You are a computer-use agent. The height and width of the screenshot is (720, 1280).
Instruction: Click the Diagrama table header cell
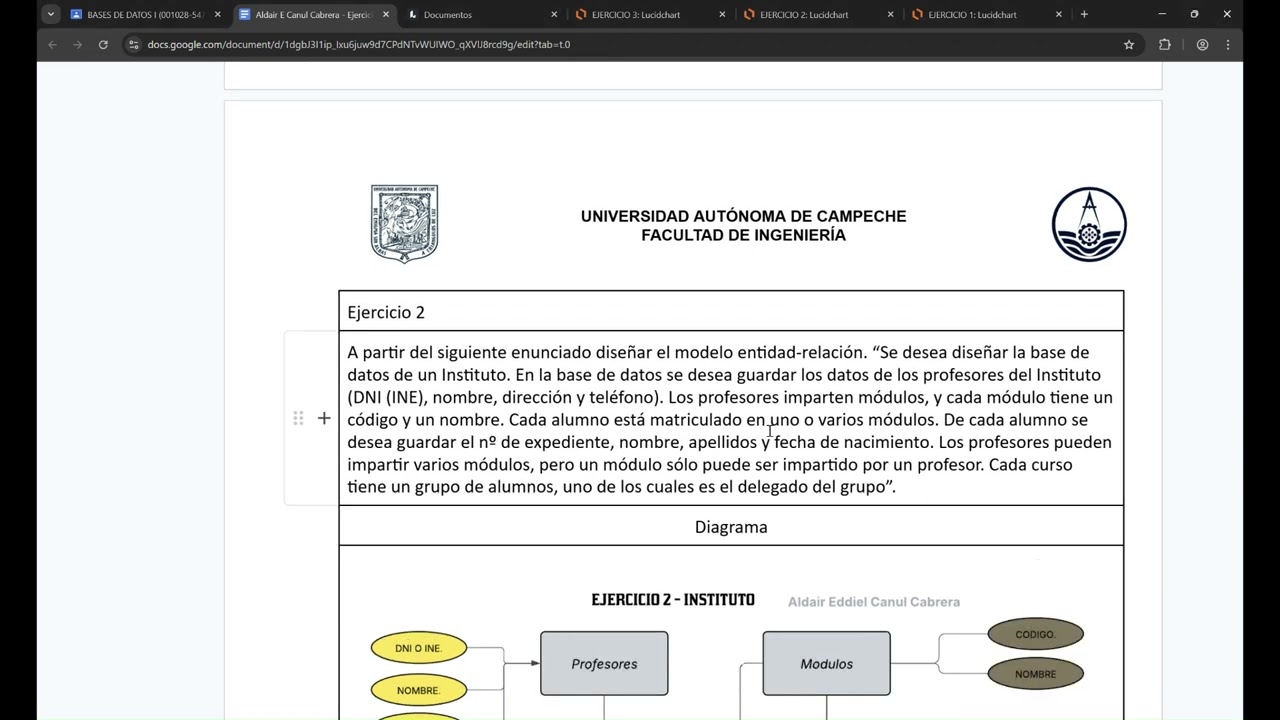point(731,526)
